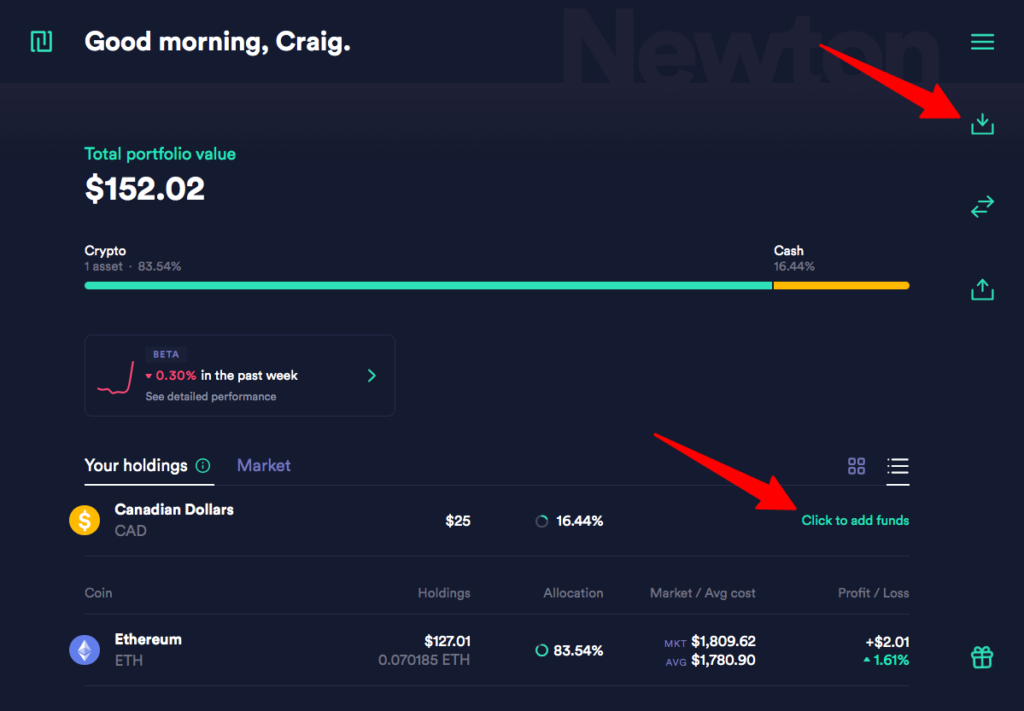Click the Allocation column header
This screenshot has height=711, width=1024.
(x=573, y=593)
